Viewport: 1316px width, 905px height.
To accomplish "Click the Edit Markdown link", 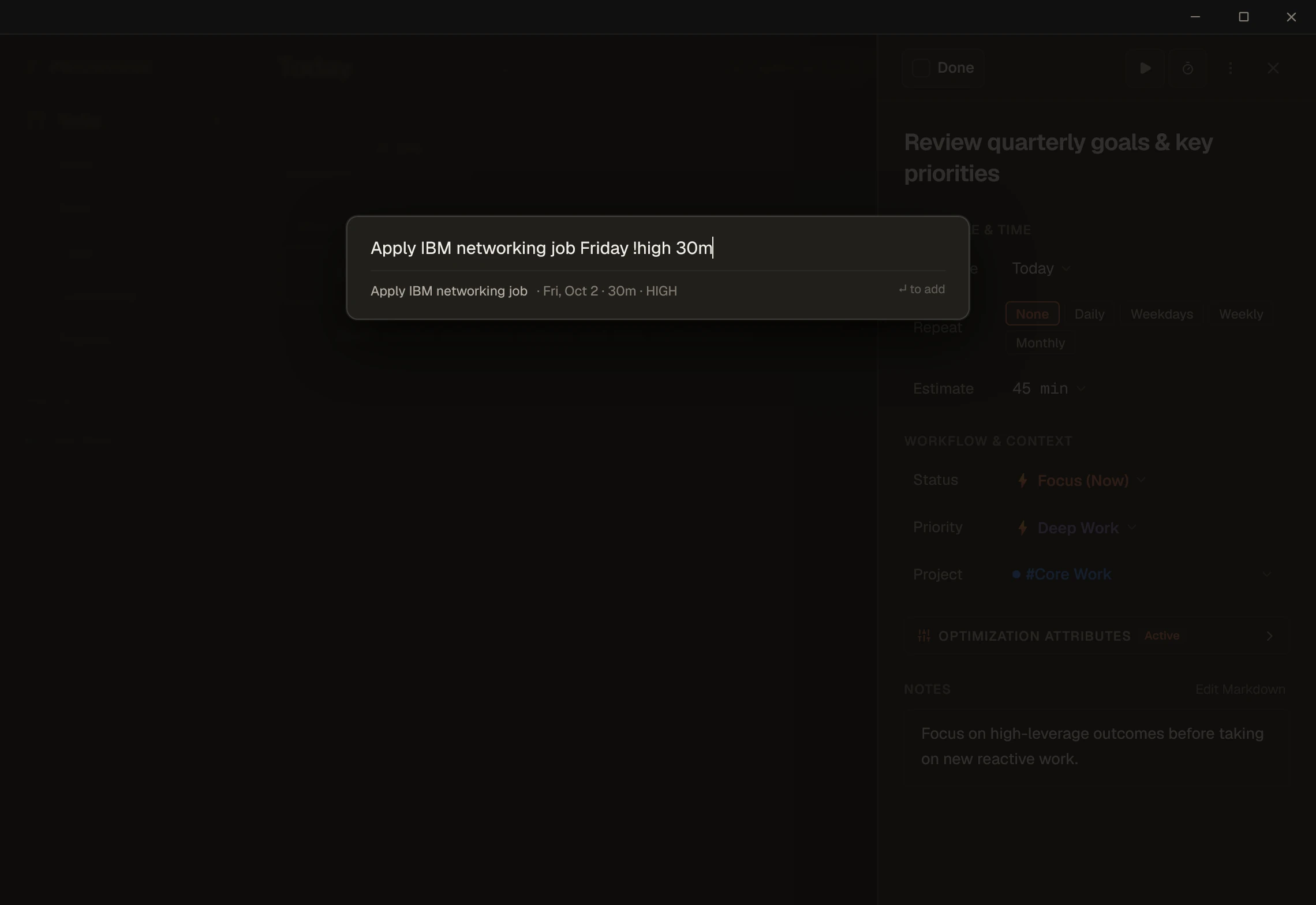I will click(x=1240, y=689).
